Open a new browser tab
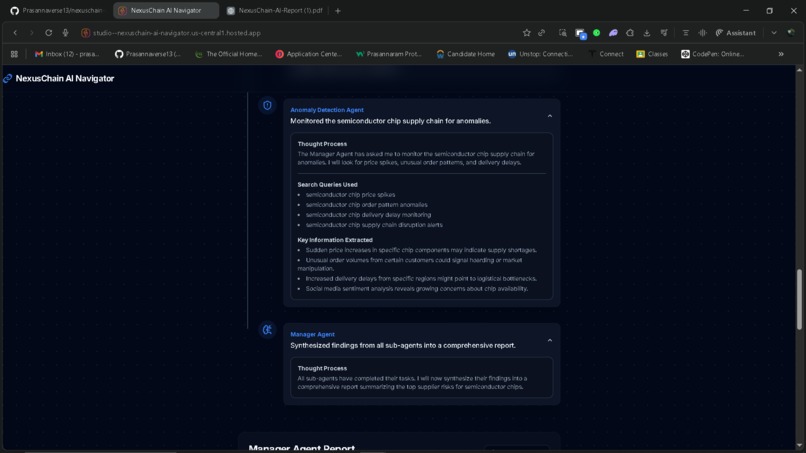Viewport: 806px width, 453px height. pyautogui.click(x=338, y=11)
